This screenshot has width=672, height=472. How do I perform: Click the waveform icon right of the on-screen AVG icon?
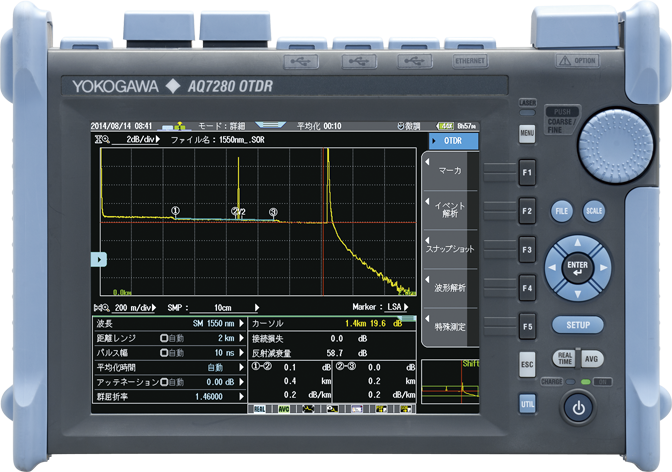[308, 409]
